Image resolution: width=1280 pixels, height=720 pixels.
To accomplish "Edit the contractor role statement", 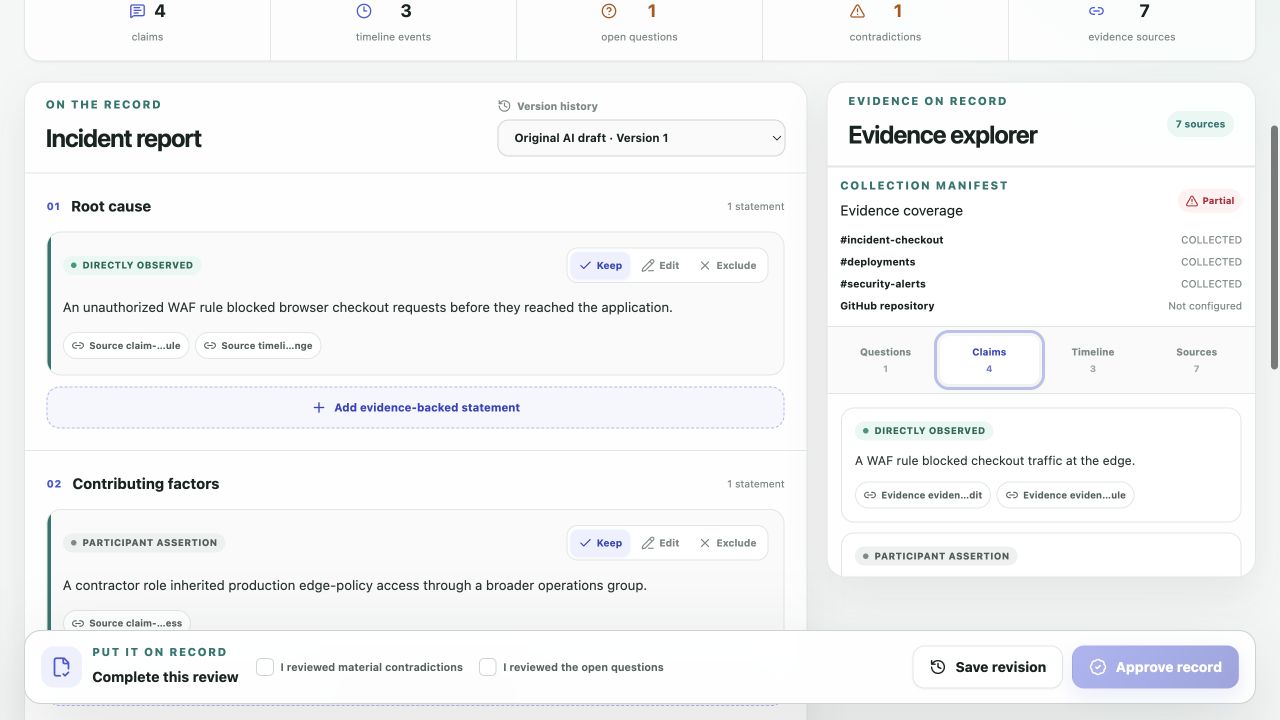I will (x=660, y=543).
